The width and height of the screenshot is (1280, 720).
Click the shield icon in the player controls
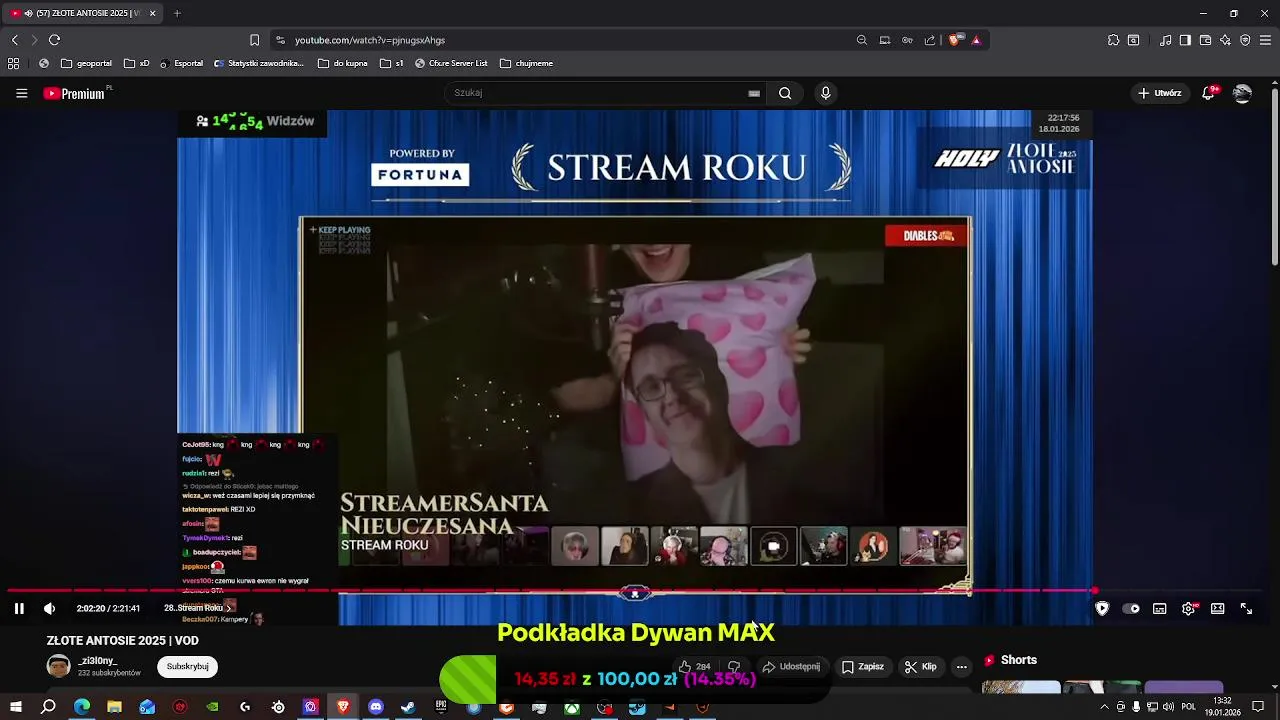tap(1102, 608)
